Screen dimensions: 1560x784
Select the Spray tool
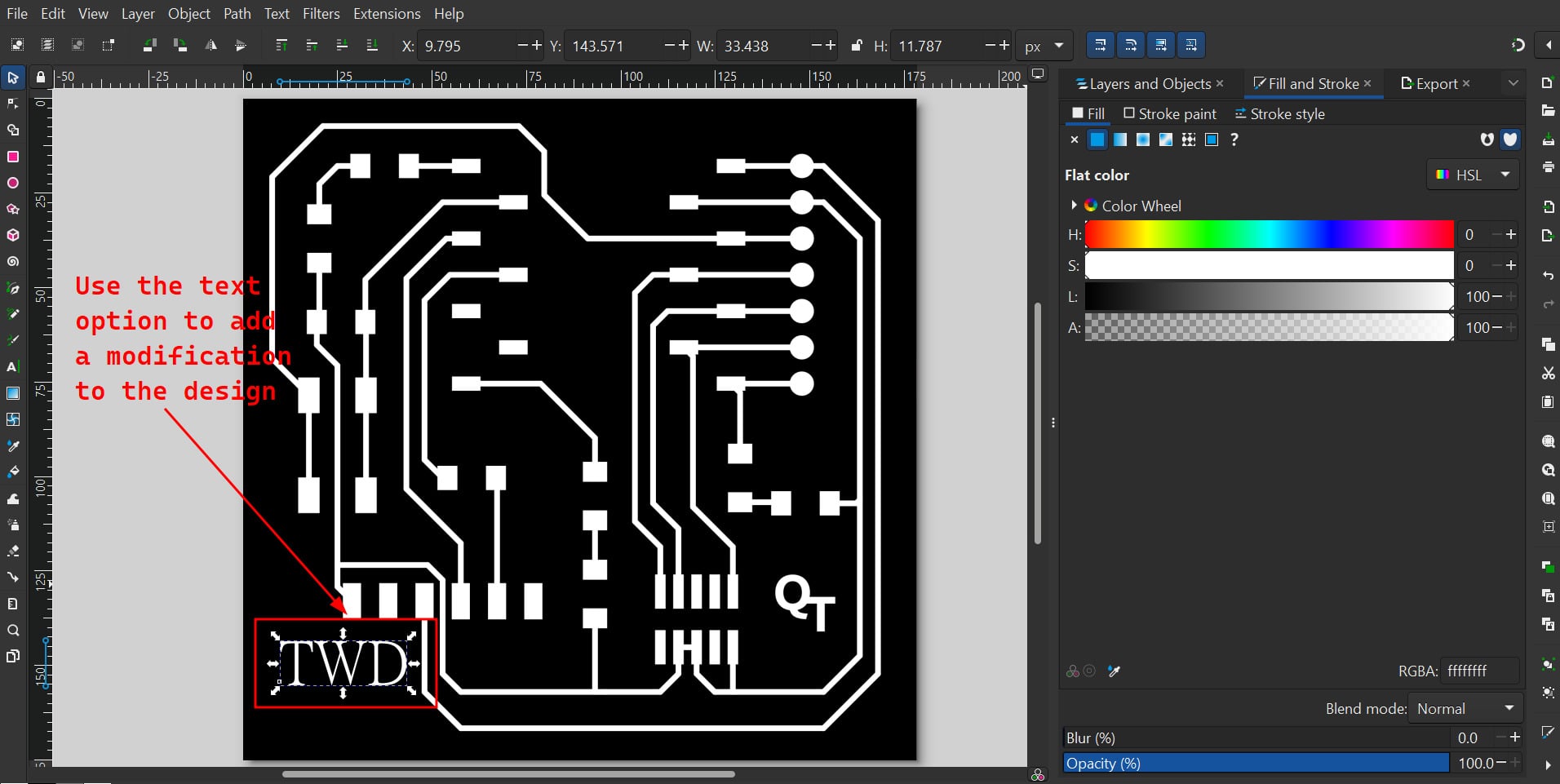pos(13,525)
